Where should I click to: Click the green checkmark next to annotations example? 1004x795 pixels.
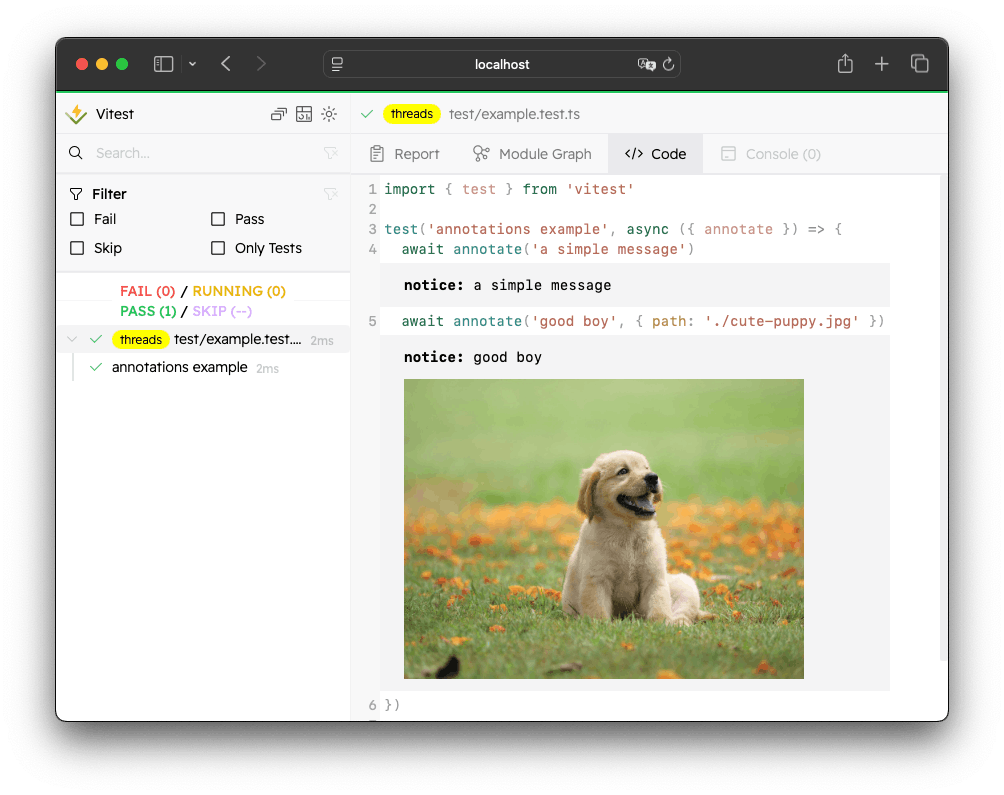pos(96,367)
